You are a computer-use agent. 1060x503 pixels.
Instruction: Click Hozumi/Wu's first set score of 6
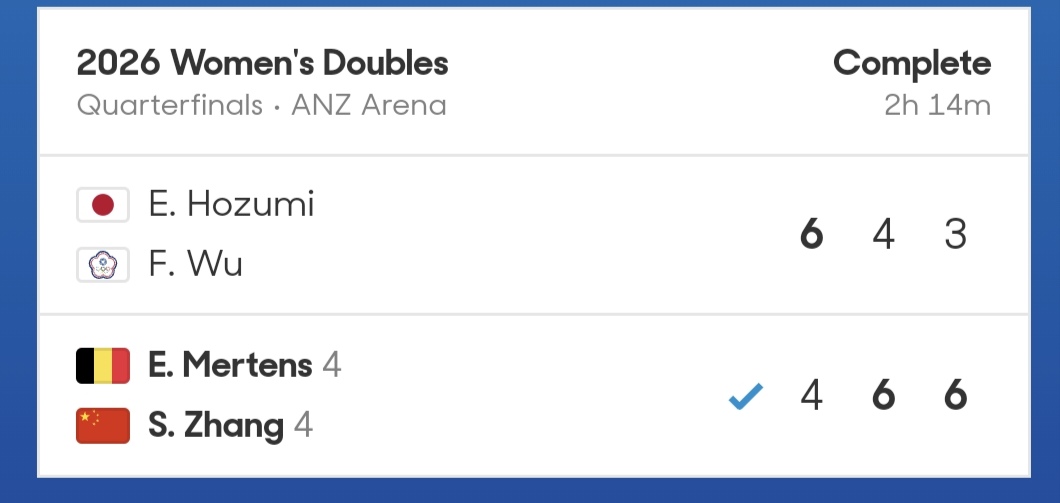coord(811,235)
